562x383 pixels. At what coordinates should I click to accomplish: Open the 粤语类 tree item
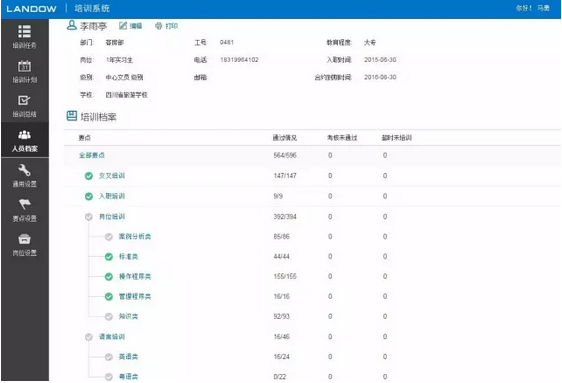(x=128, y=377)
